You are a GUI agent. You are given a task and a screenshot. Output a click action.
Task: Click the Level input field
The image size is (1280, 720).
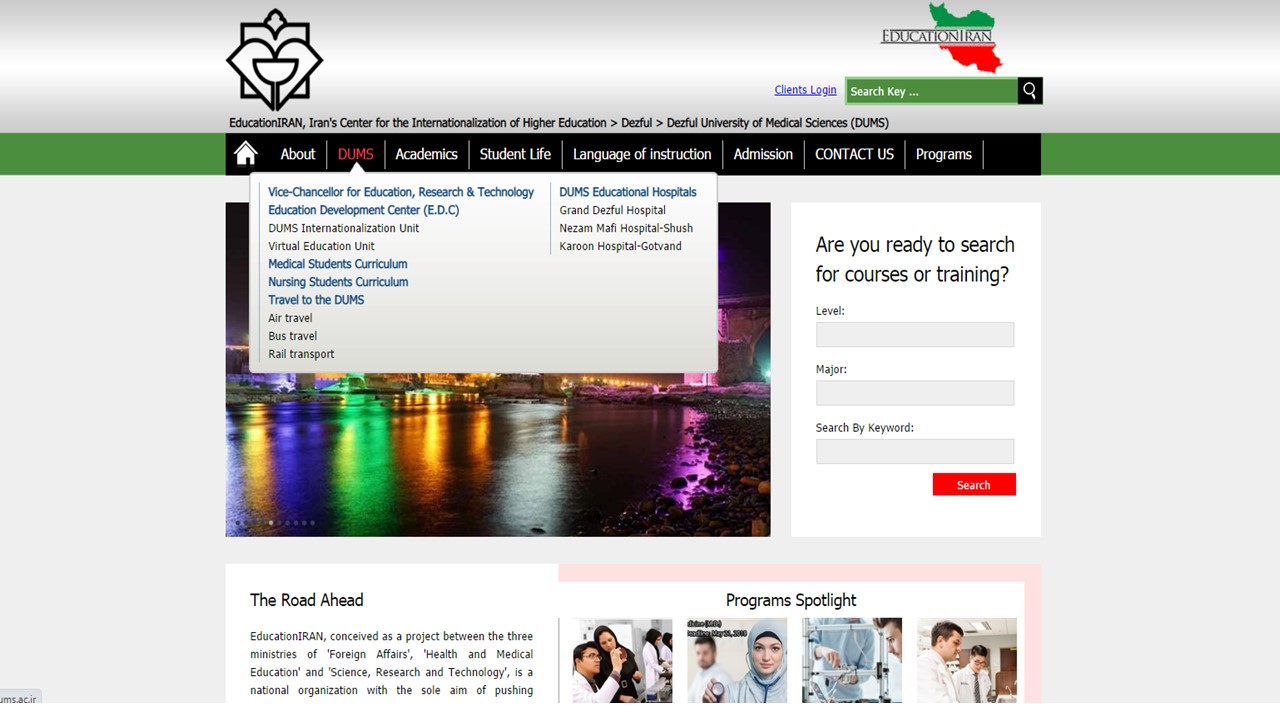point(914,335)
